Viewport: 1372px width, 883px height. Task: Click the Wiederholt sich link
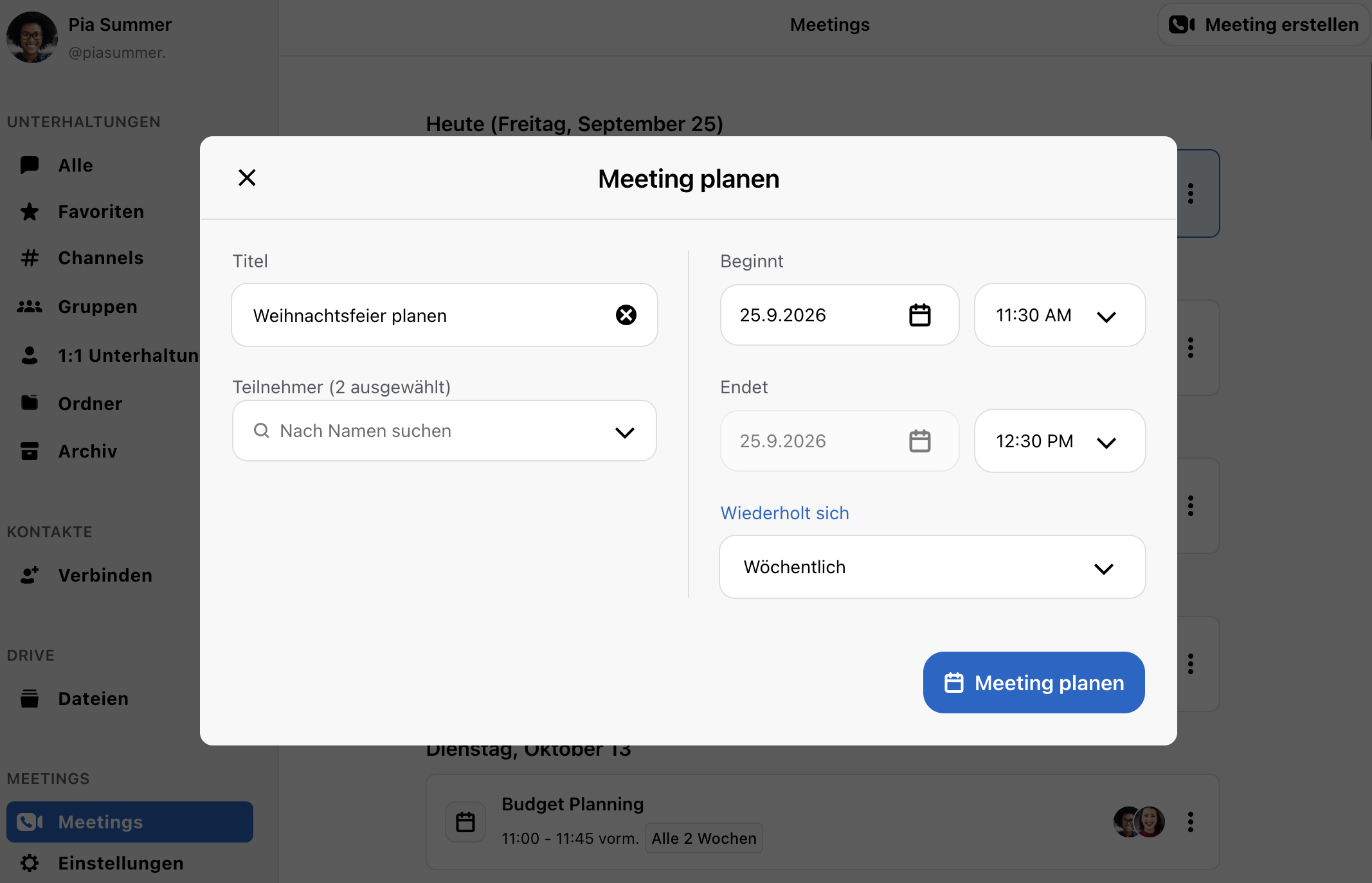(784, 513)
